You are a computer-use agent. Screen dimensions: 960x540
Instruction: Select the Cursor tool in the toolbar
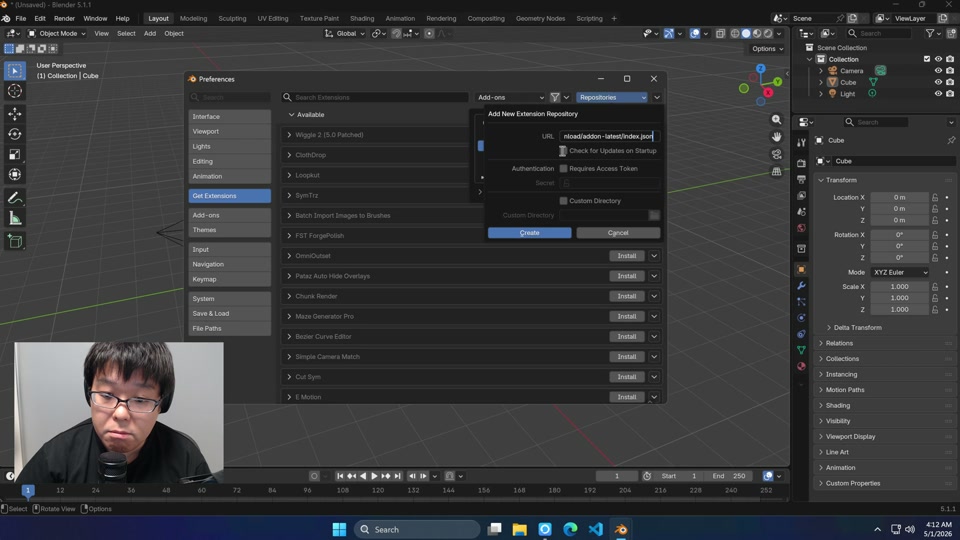coord(15,91)
